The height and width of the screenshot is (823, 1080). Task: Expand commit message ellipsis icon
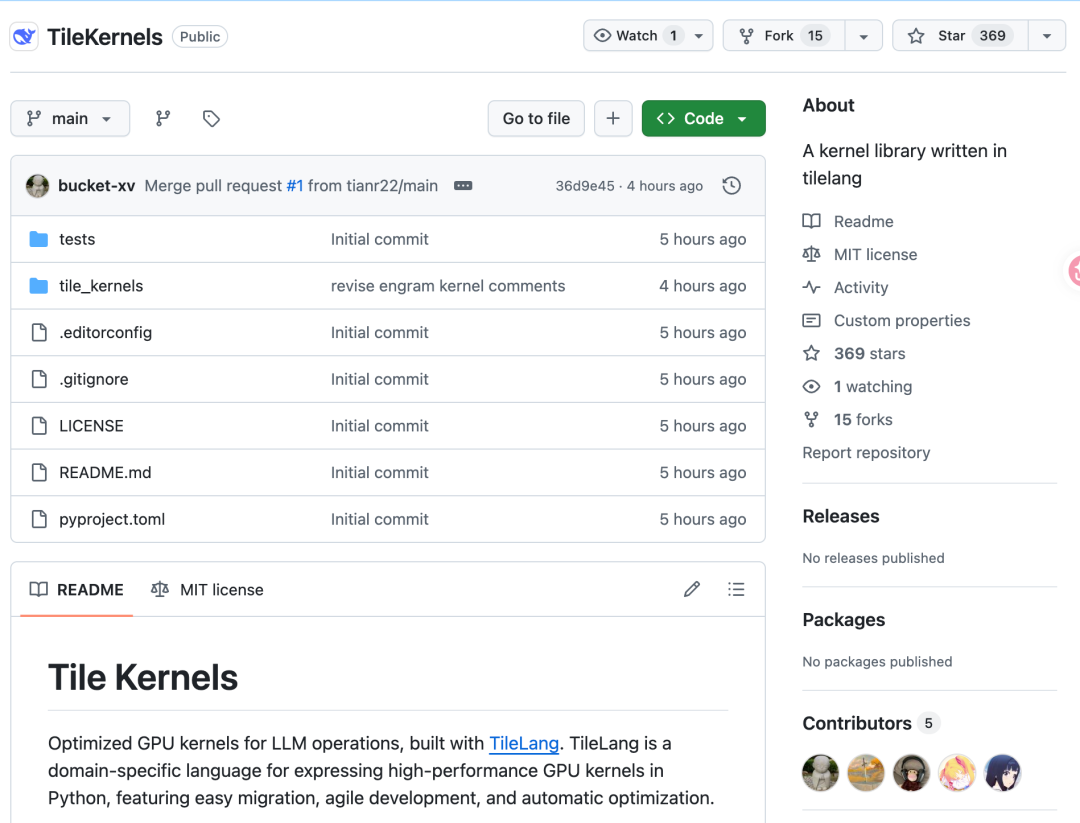463,186
